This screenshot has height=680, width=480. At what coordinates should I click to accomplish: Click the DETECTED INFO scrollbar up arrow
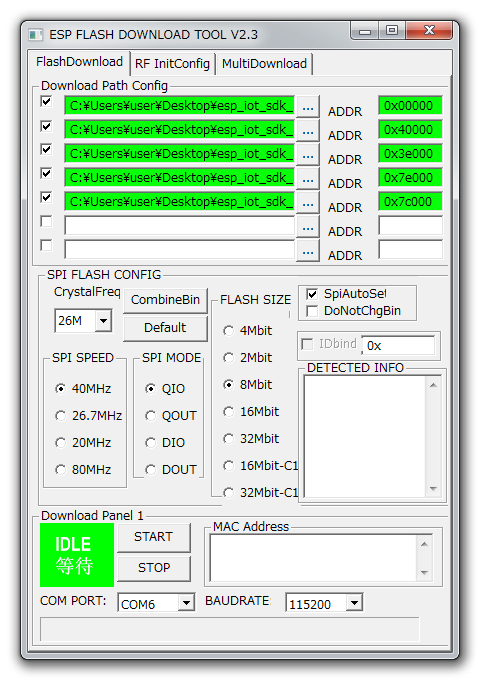[433, 385]
